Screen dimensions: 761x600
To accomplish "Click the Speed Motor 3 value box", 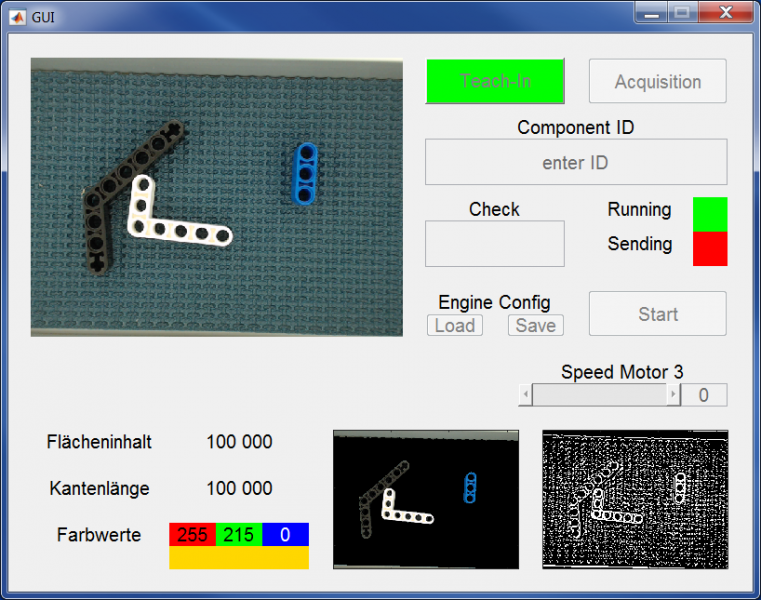I will (x=704, y=395).
